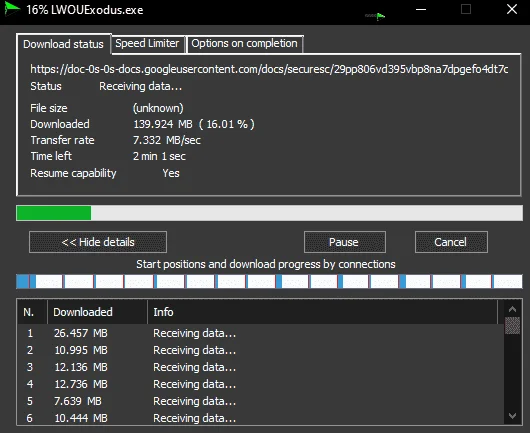Open the Options on completion tab

245,44
